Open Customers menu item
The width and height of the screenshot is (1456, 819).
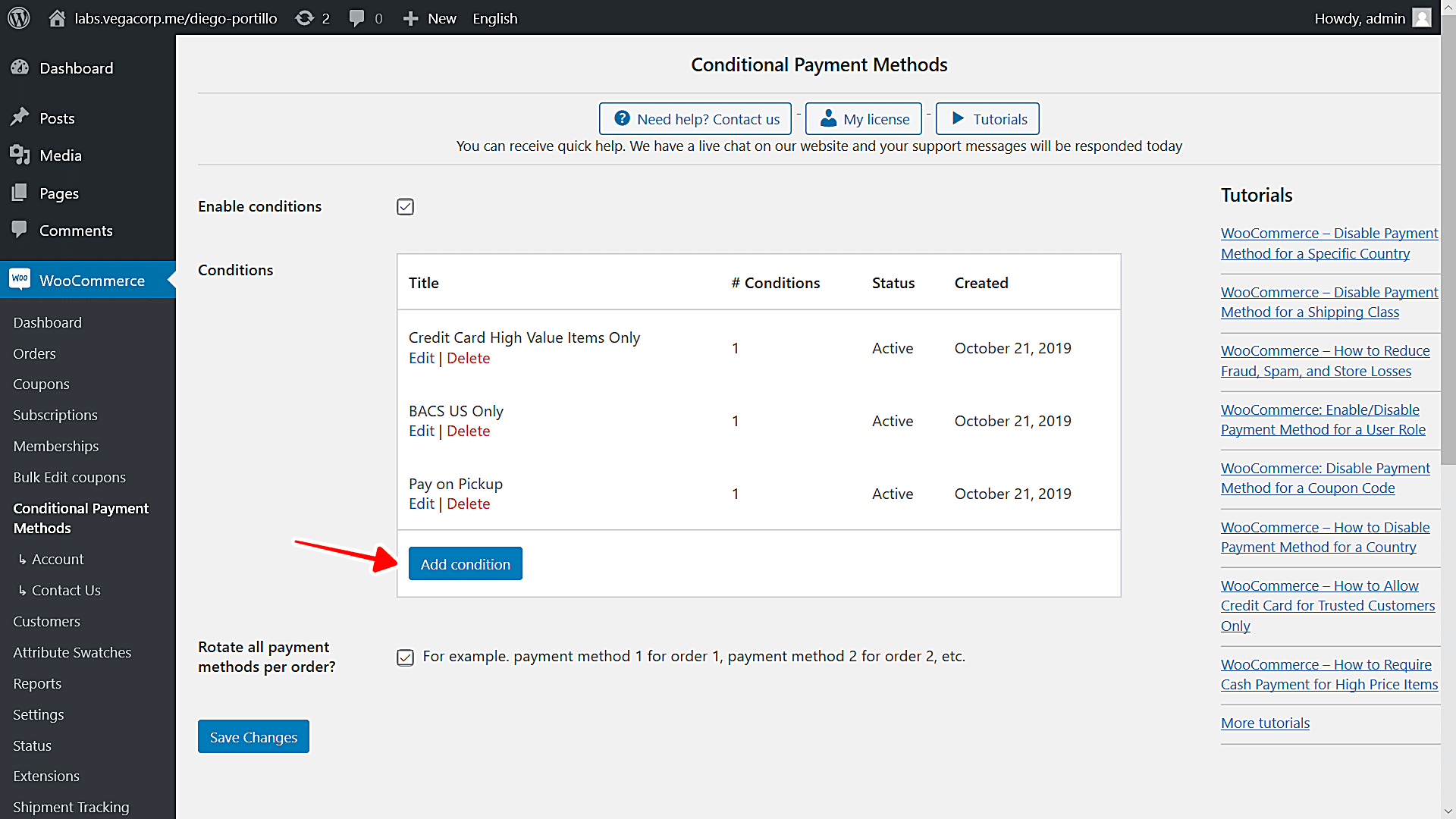click(46, 622)
